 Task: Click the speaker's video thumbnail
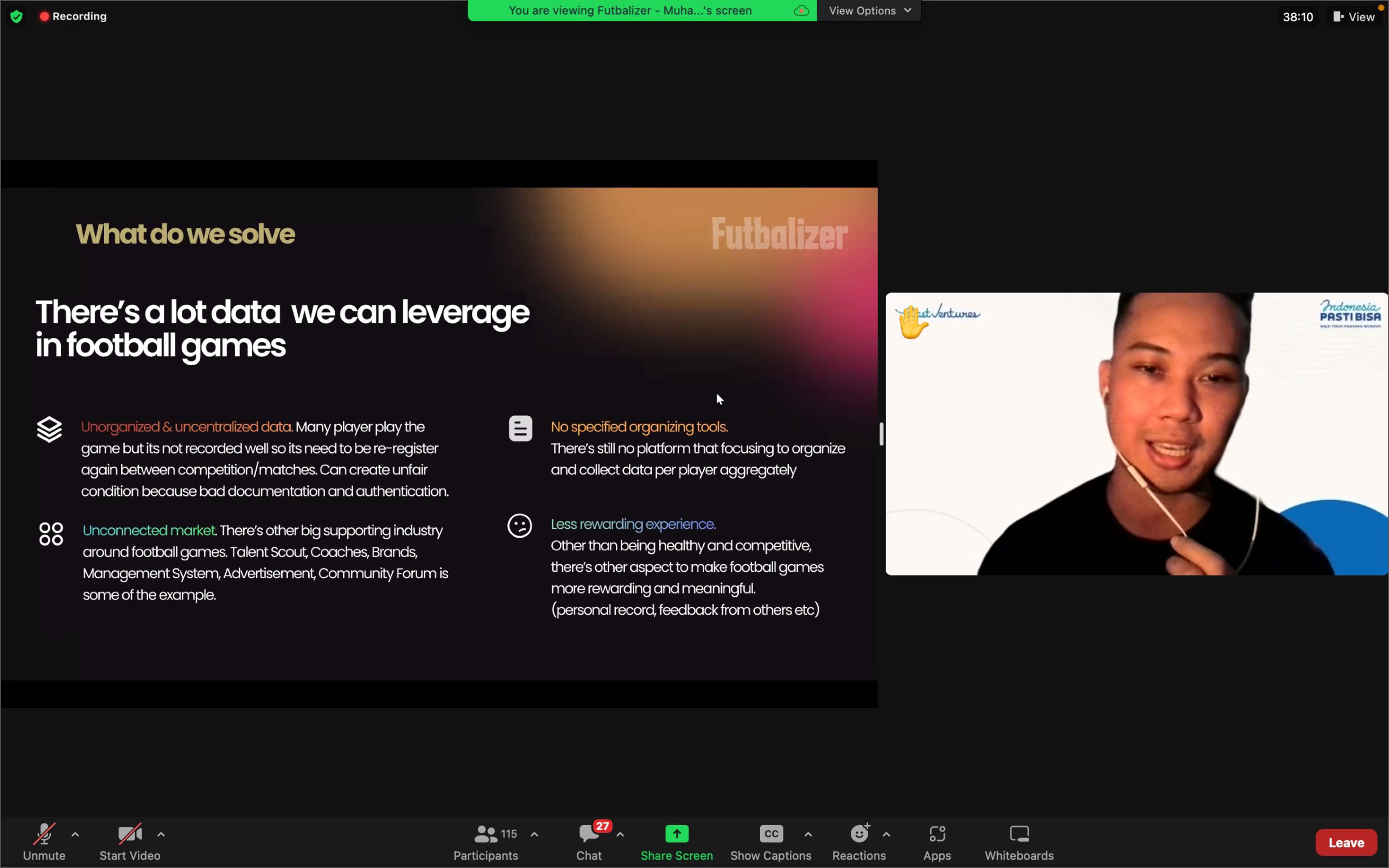pyautogui.click(x=1137, y=434)
